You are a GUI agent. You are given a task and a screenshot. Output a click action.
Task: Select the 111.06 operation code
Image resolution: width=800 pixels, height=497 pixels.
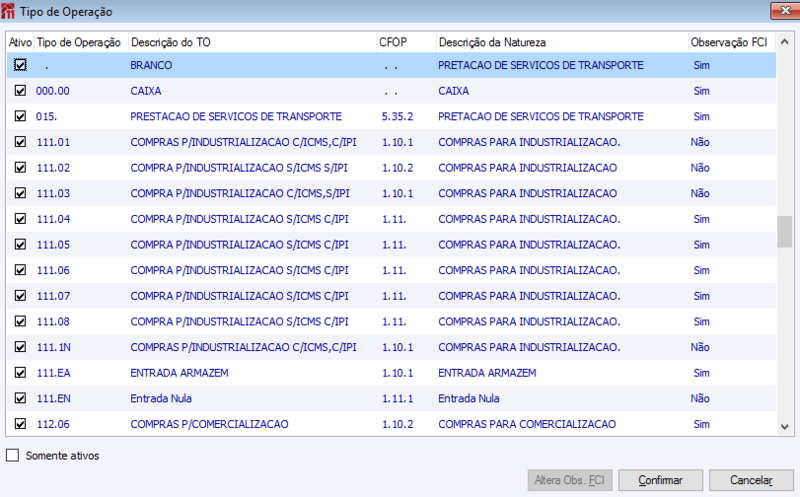[x=53, y=270]
